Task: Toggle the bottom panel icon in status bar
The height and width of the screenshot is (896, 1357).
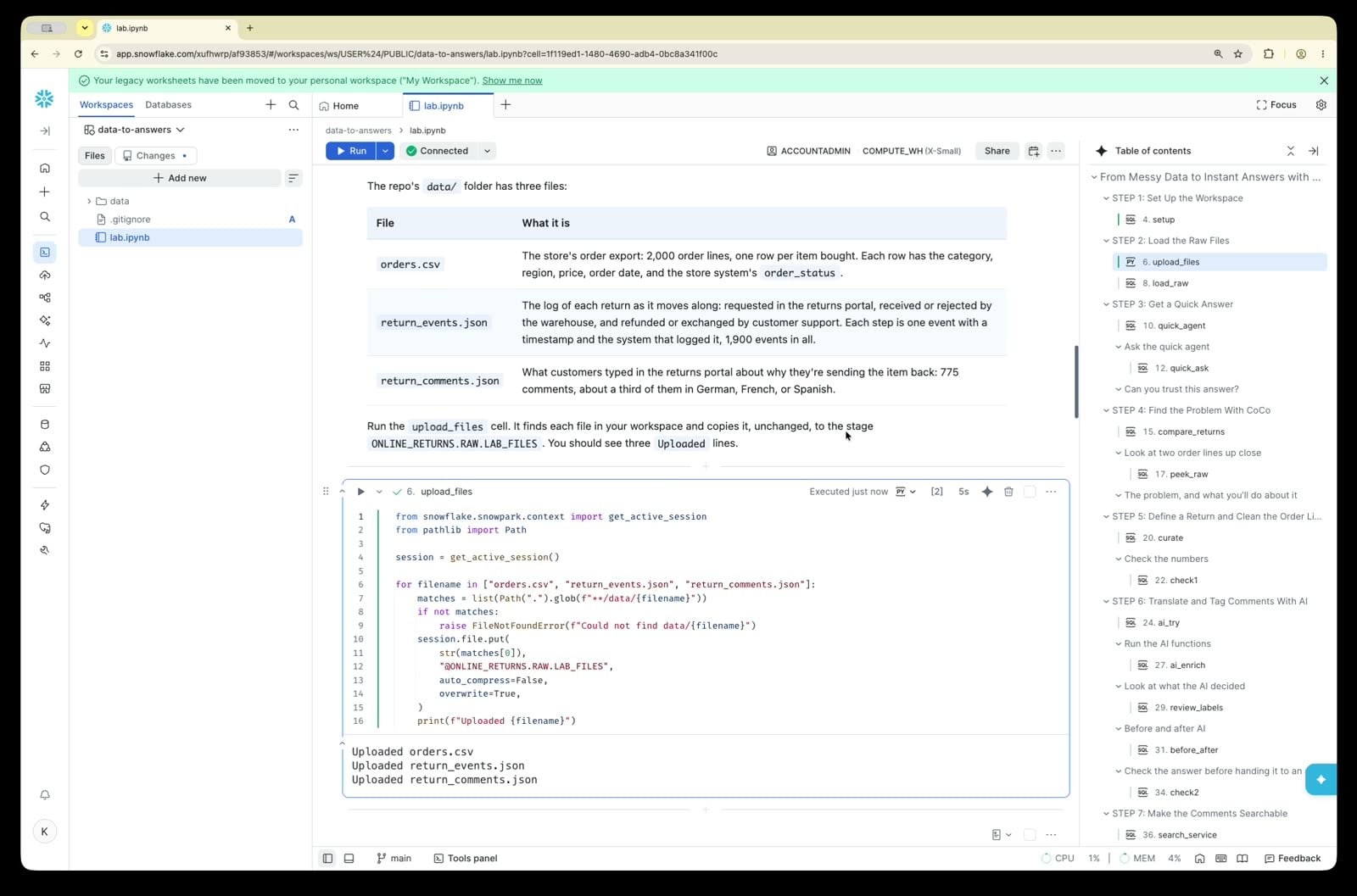Action: point(349,859)
